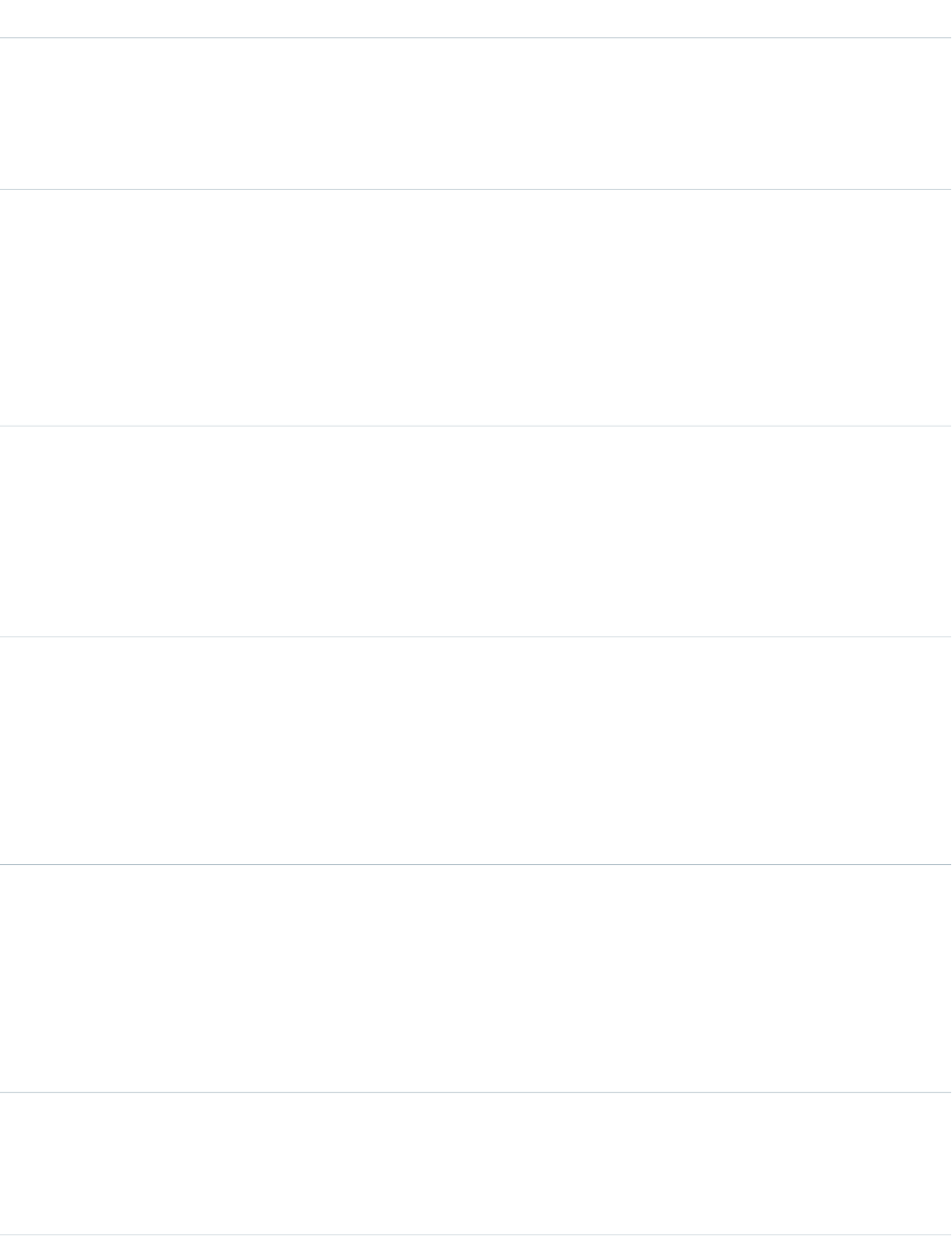Click the right edge of the bottom blank row
This screenshot has width=952, height=1236.
[x=946, y=1164]
